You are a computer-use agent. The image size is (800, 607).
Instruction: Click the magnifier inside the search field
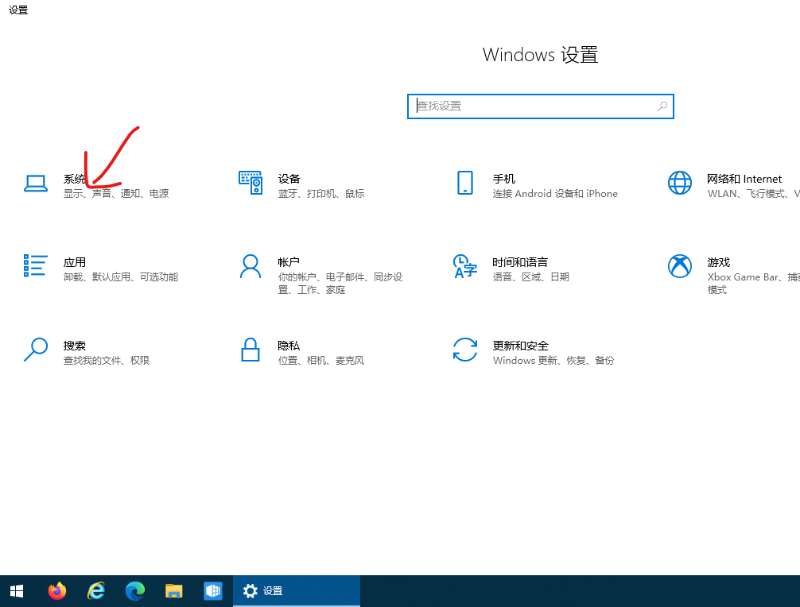[x=662, y=105]
